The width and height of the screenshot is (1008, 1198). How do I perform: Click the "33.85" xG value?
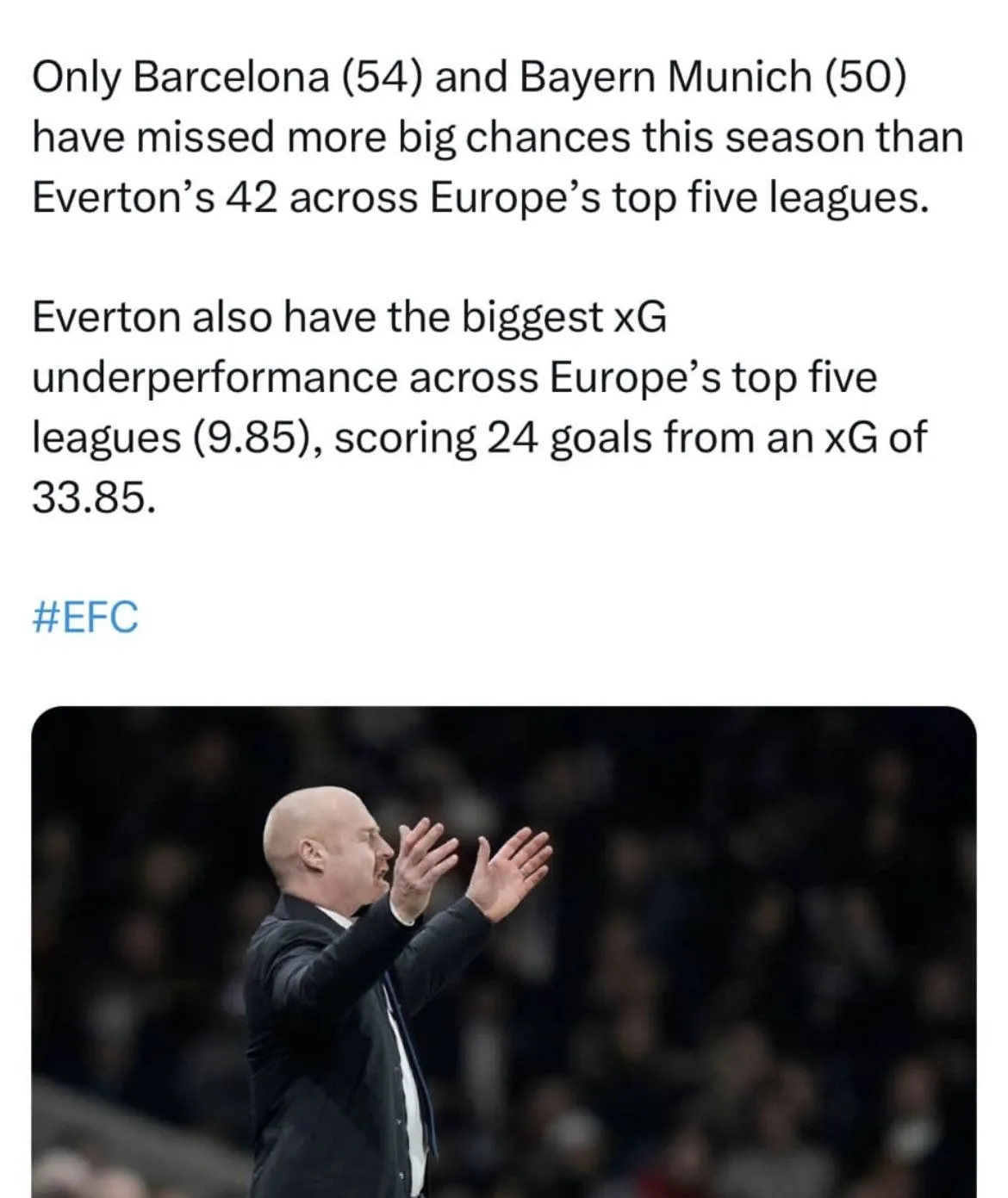pyautogui.click(x=95, y=498)
